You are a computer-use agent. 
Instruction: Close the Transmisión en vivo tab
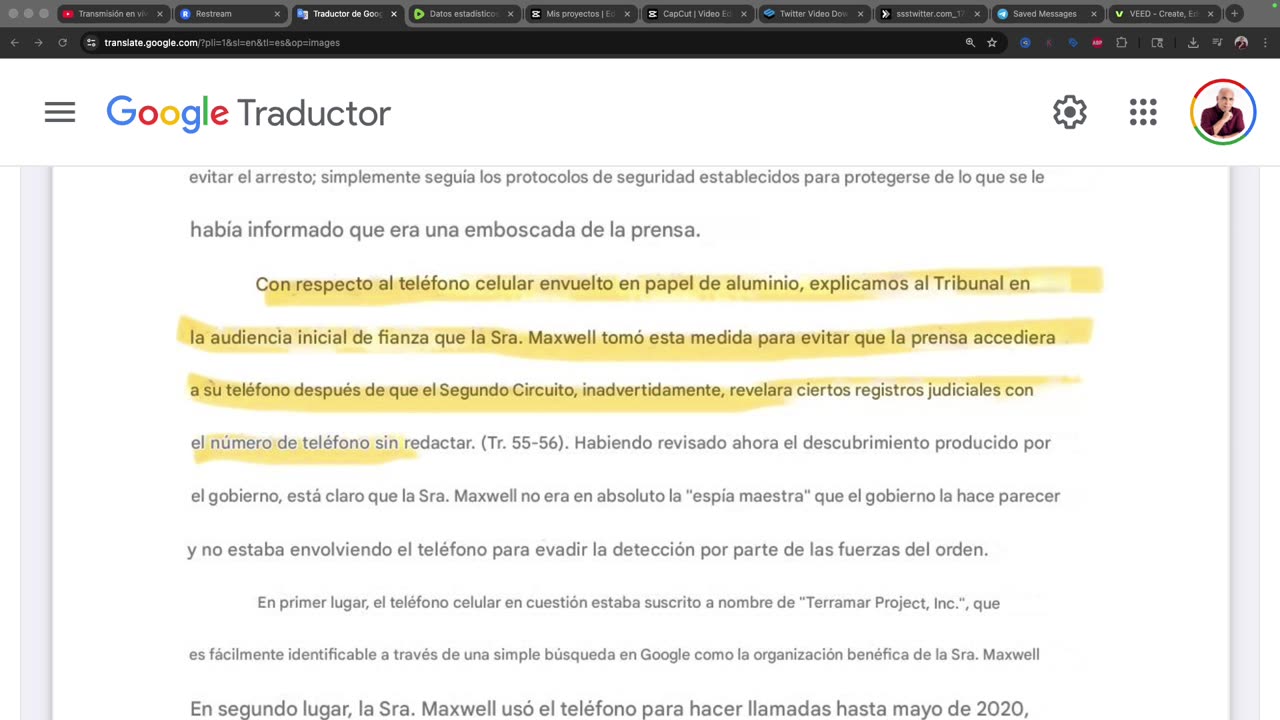click(160, 14)
